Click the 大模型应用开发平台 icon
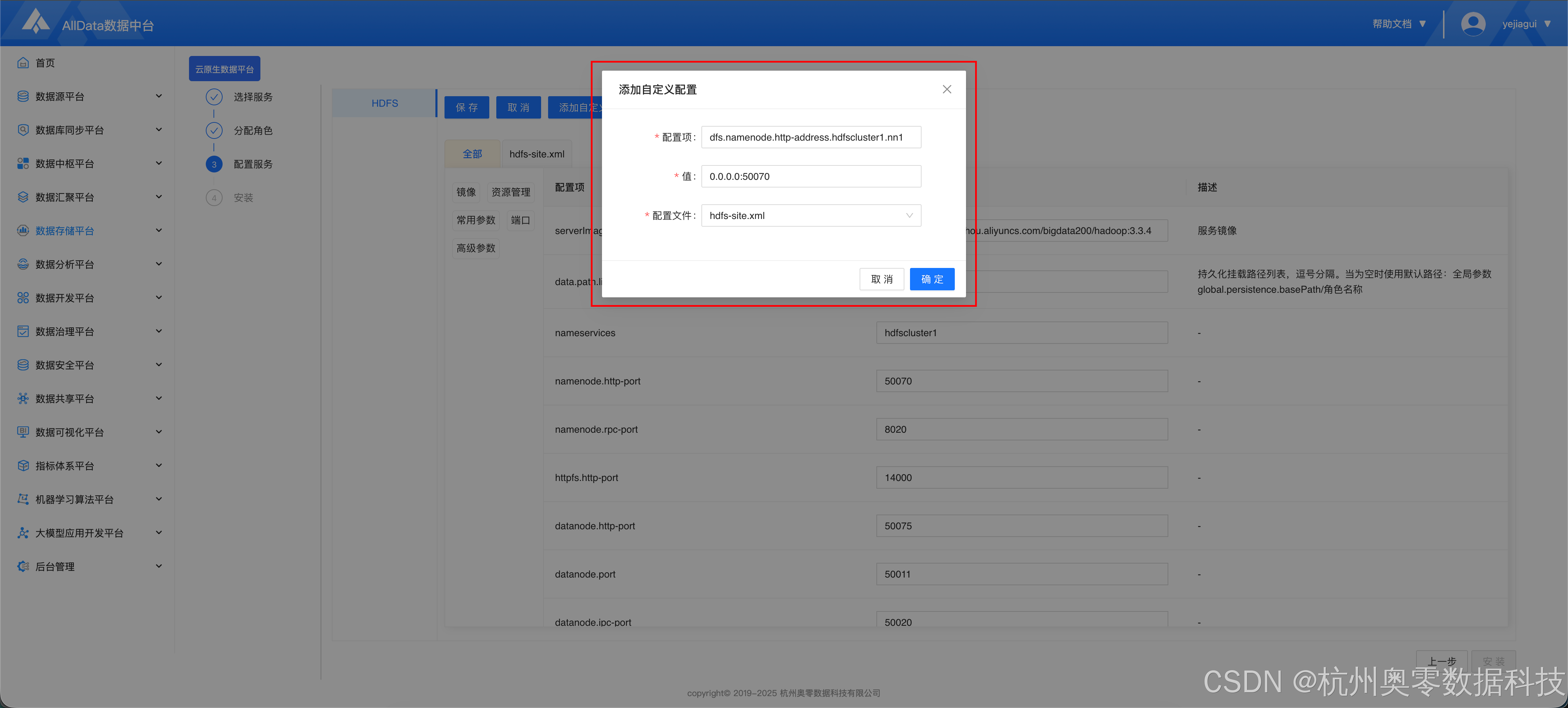 23,533
